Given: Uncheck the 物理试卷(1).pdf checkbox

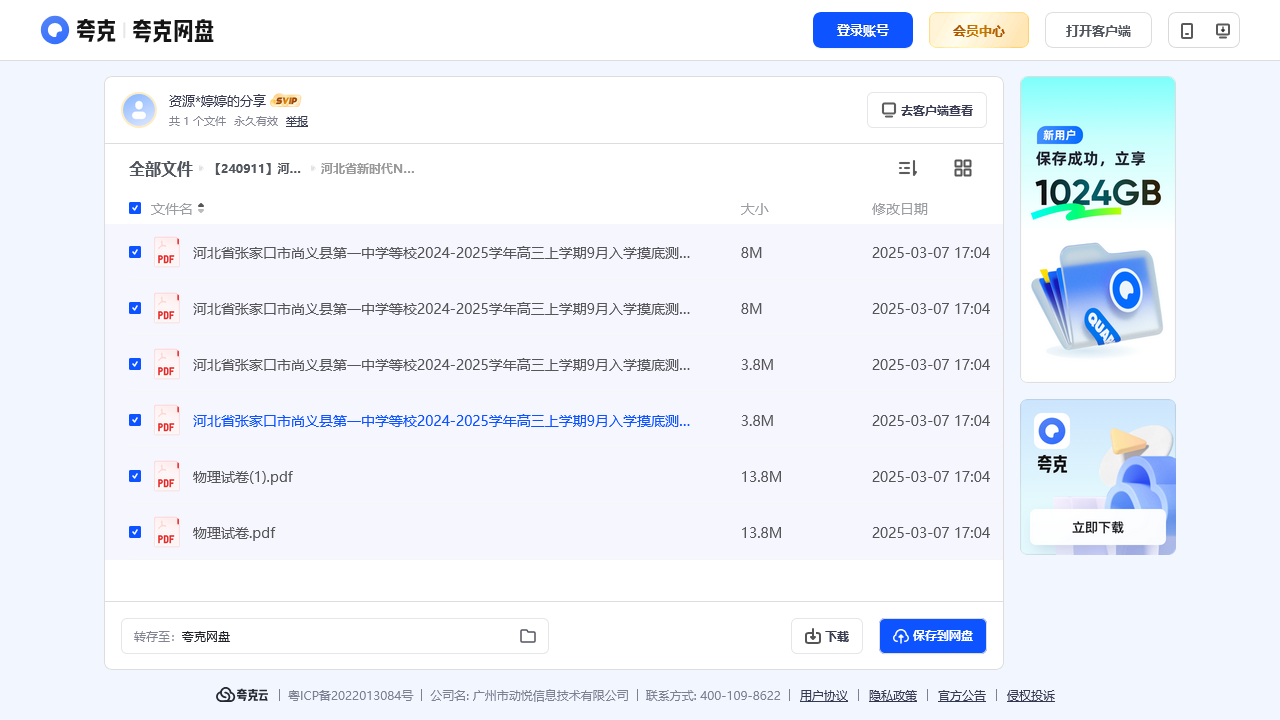Looking at the screenshot, I should click(135, 476).
